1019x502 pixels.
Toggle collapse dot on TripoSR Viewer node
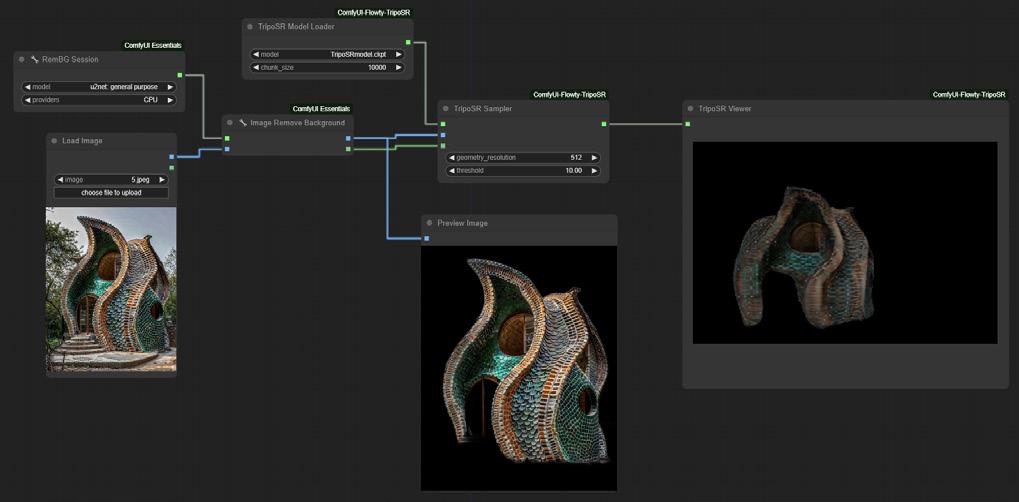[x=690, y=108]
